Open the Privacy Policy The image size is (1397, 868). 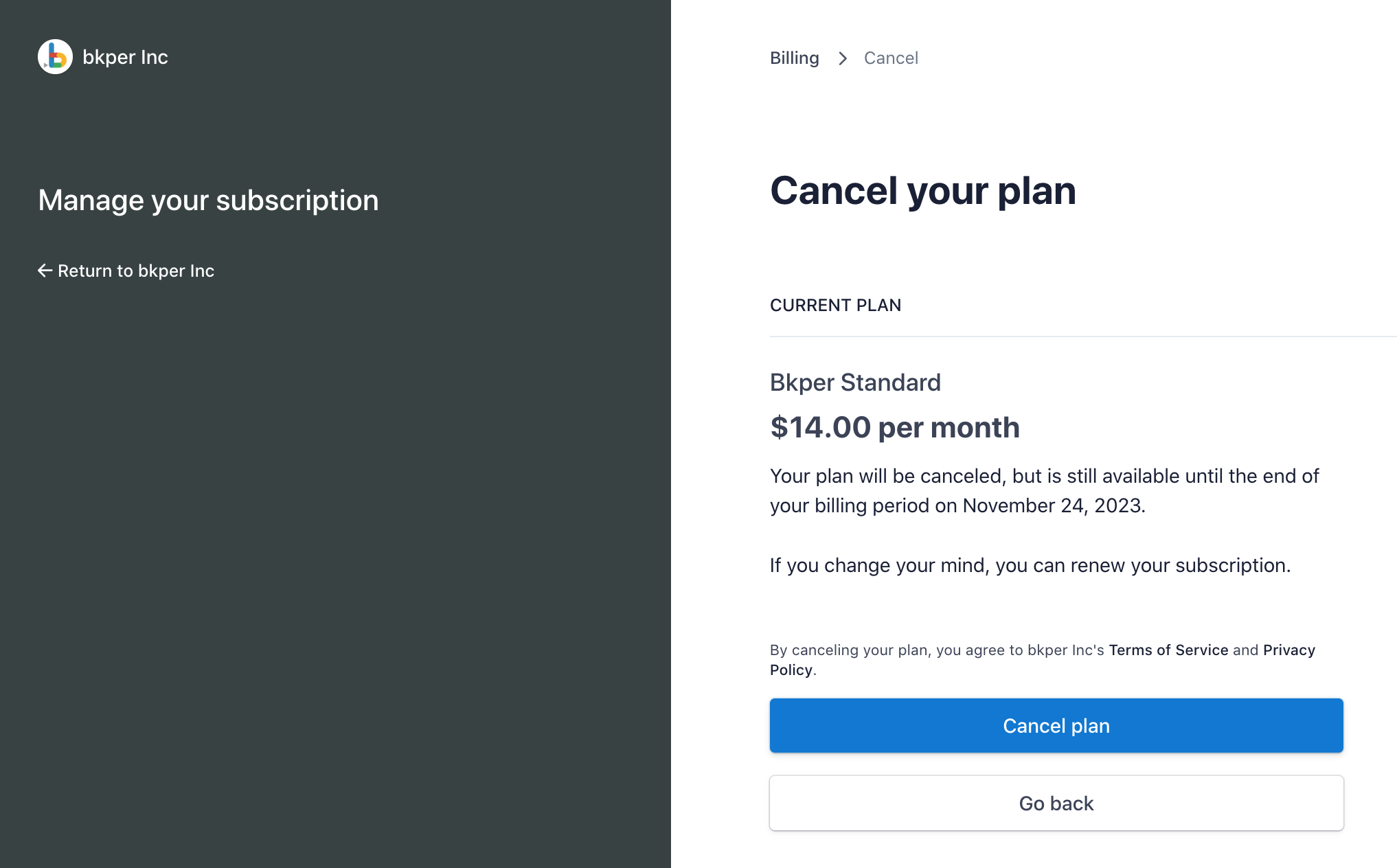[1288, 650]
